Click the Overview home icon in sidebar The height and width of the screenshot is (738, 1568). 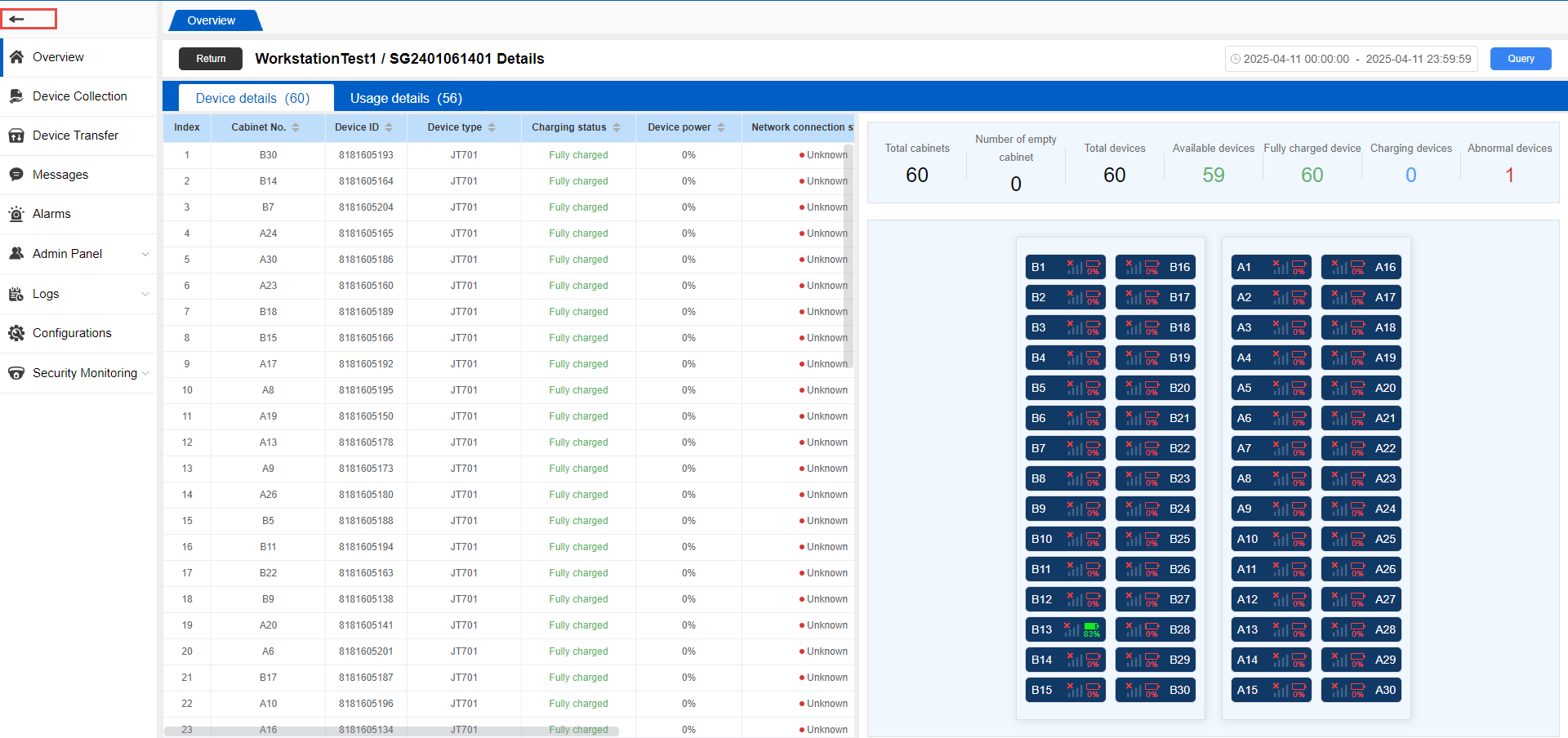(x=16, y=57)
